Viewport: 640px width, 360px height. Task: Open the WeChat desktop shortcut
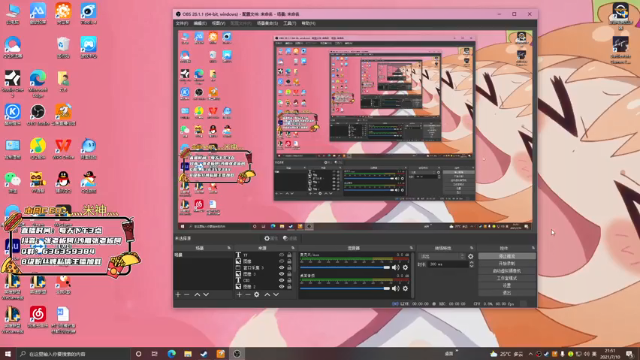pos(12,182)
